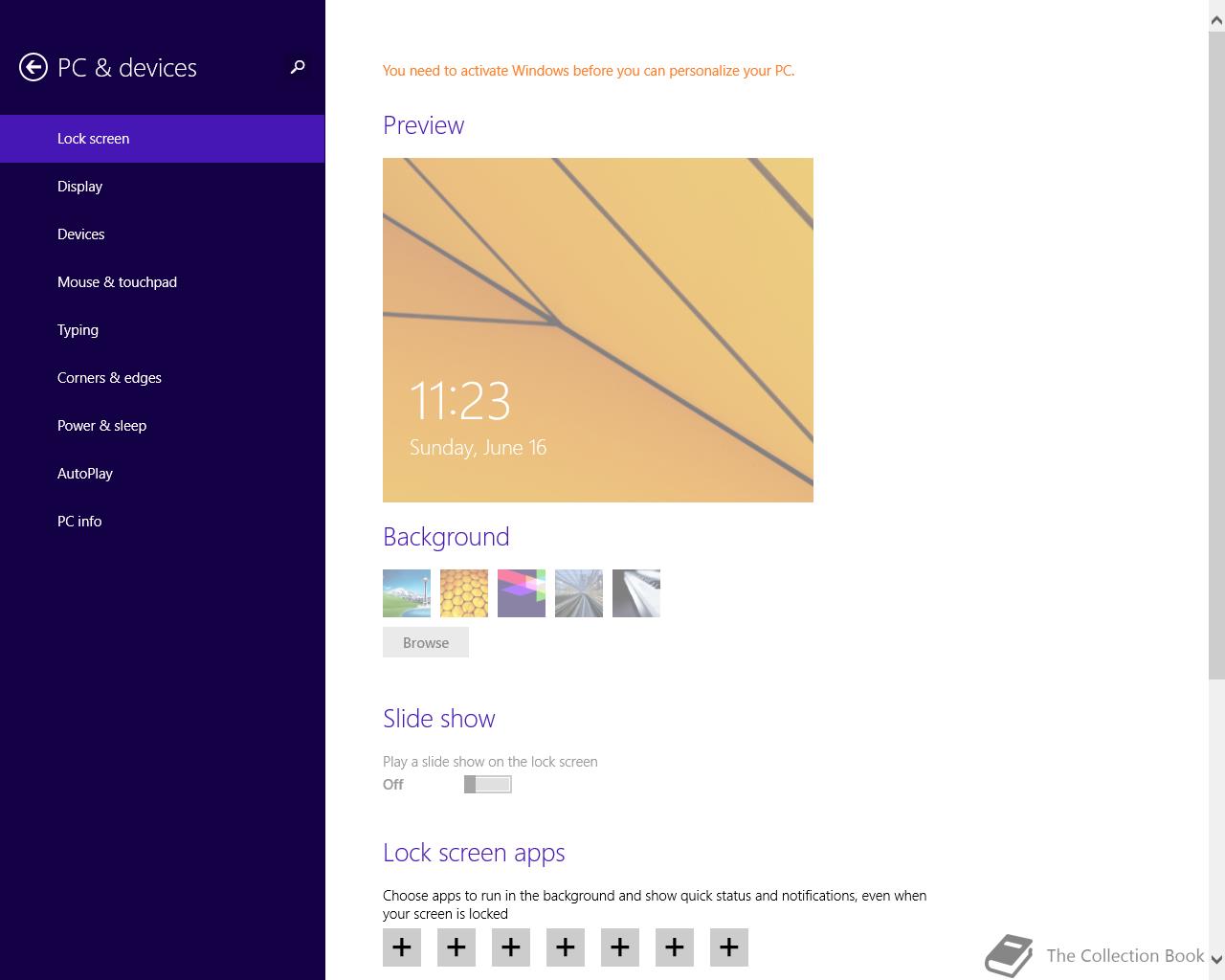Choose the gray piano keys background thumbnail
Image resolution: width=1225 pixels, height=980 pixels.
tap(636, 593)
